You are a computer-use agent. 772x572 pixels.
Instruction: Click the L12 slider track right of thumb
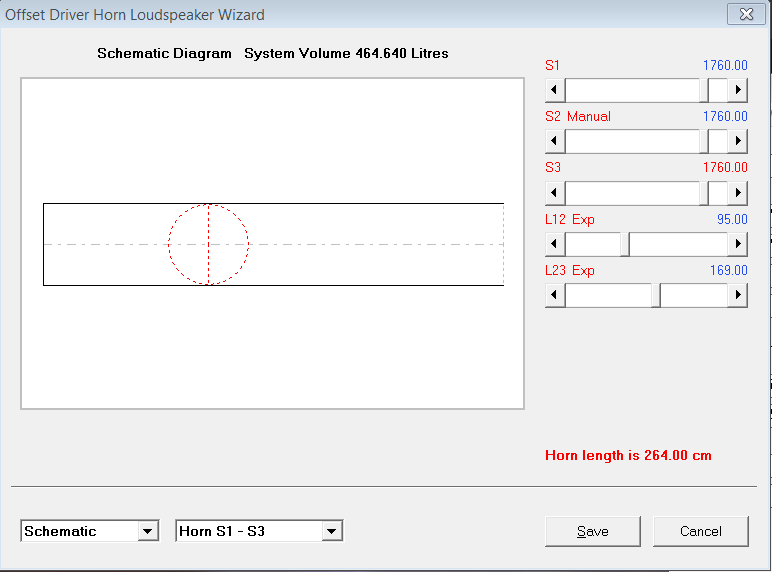point(678,244)
